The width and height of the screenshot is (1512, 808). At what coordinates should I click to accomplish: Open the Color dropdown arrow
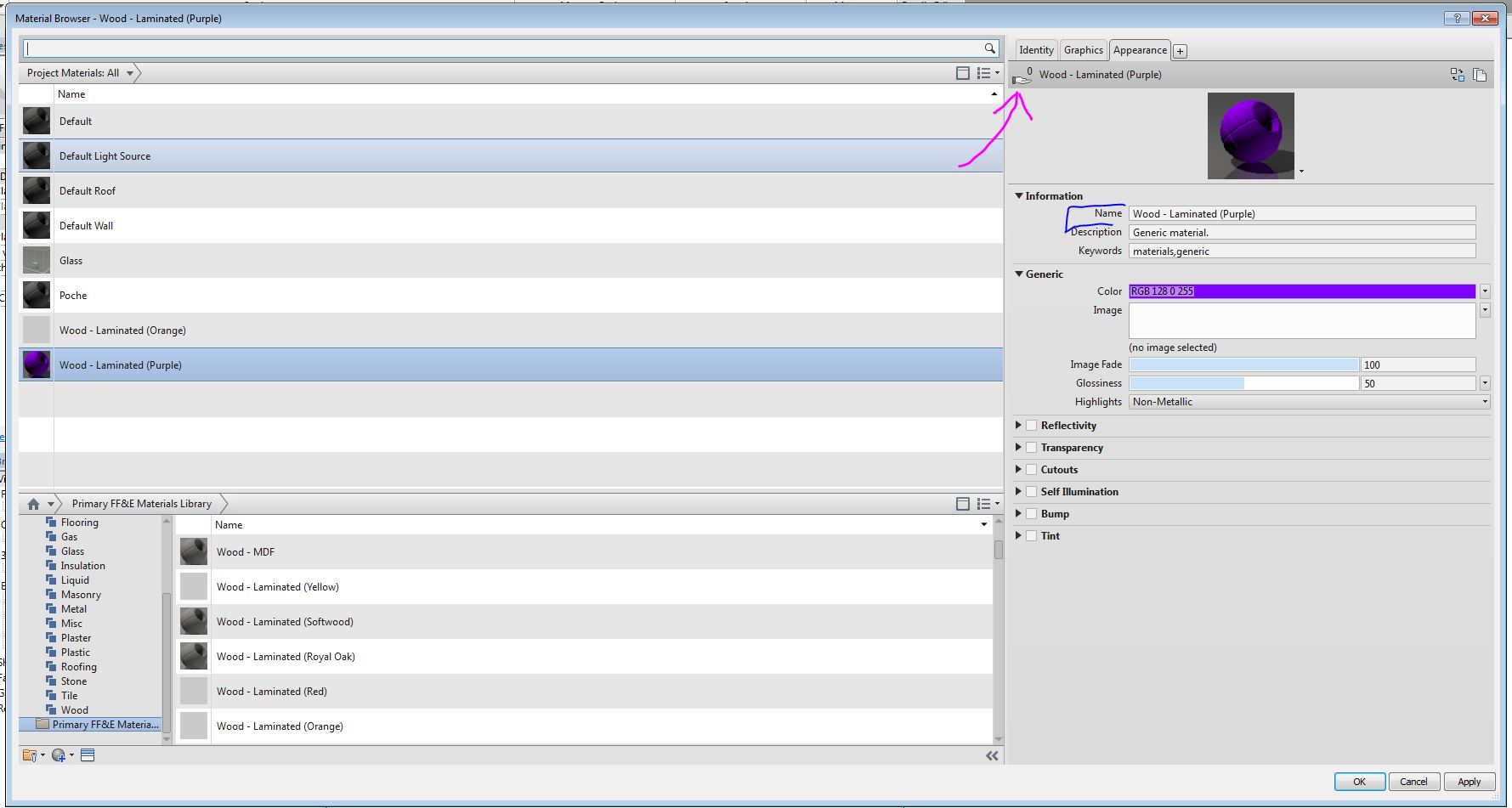[x=1485, y=291]
